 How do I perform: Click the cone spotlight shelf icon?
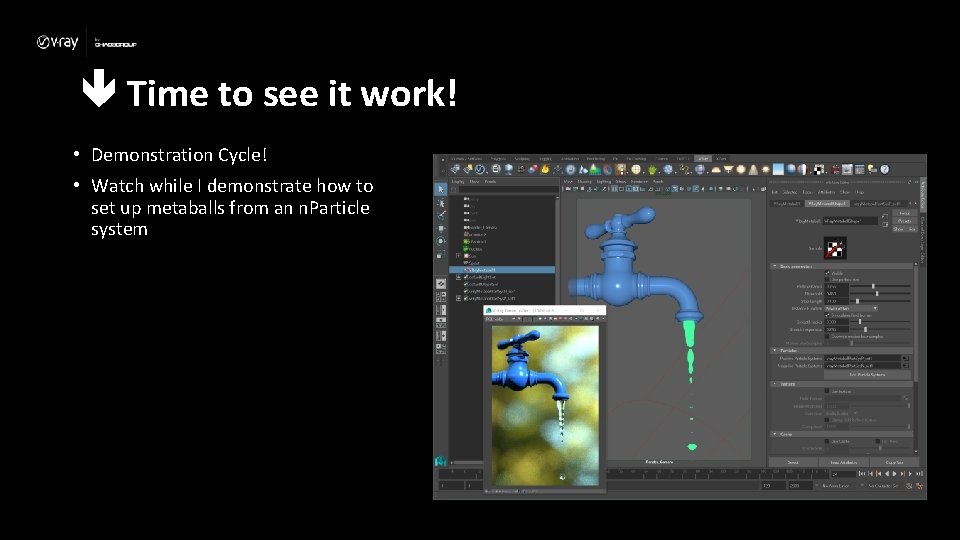click(753, 170)
